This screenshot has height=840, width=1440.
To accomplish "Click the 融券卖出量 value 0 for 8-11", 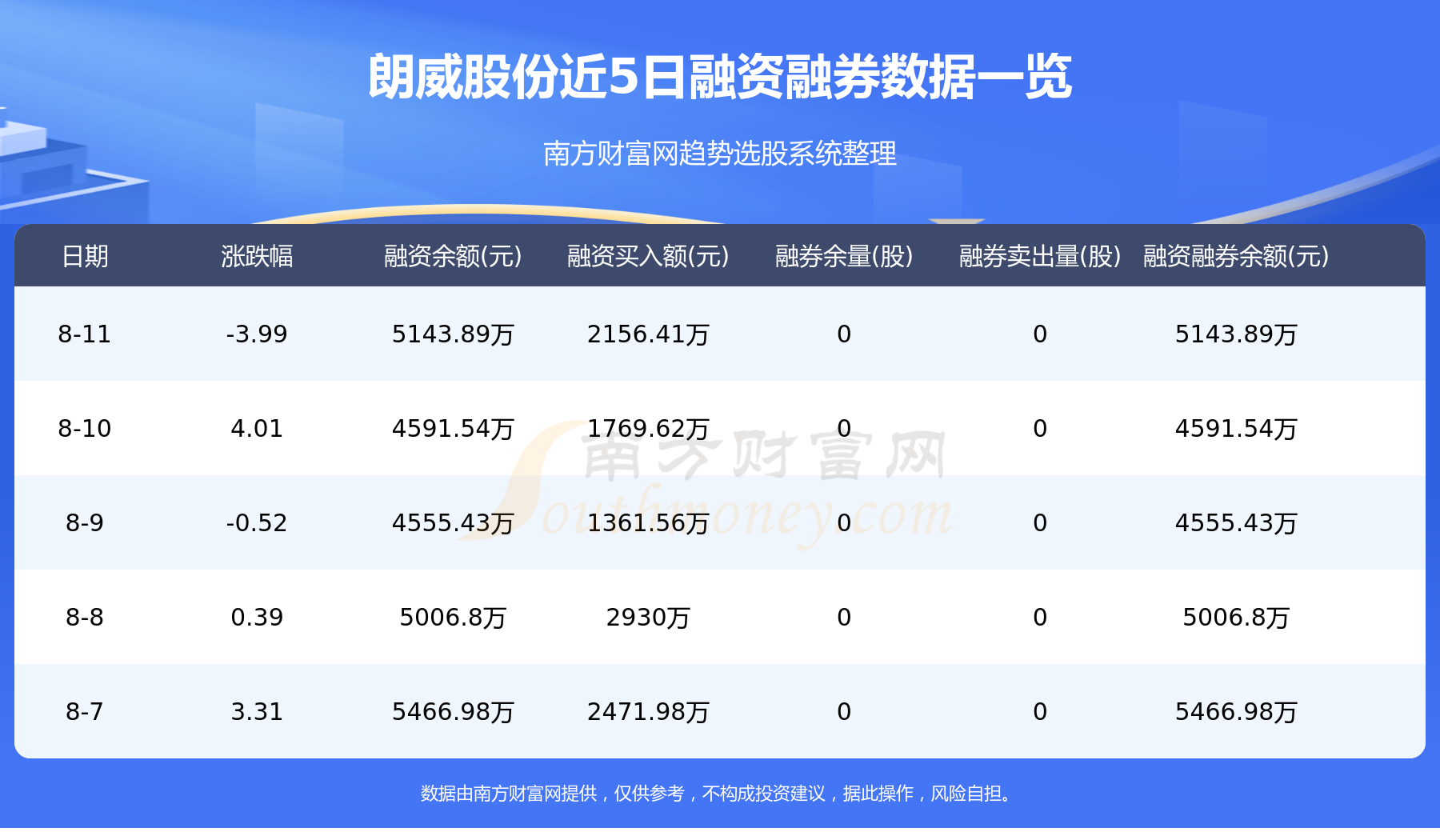I will [1040, 334].
